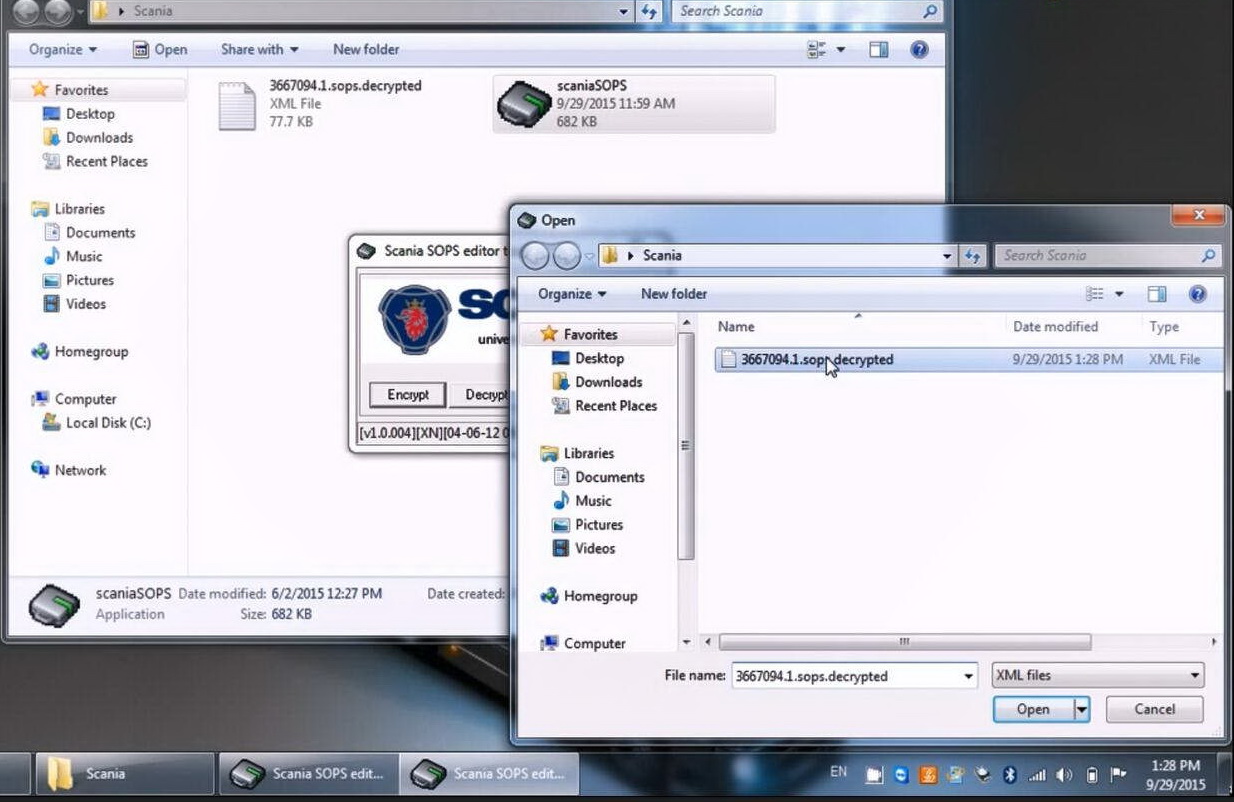Switch to the second Scania SOPS editor taskbar button
The height and width of the screenshot is (802, 1234).
(490, 774)
